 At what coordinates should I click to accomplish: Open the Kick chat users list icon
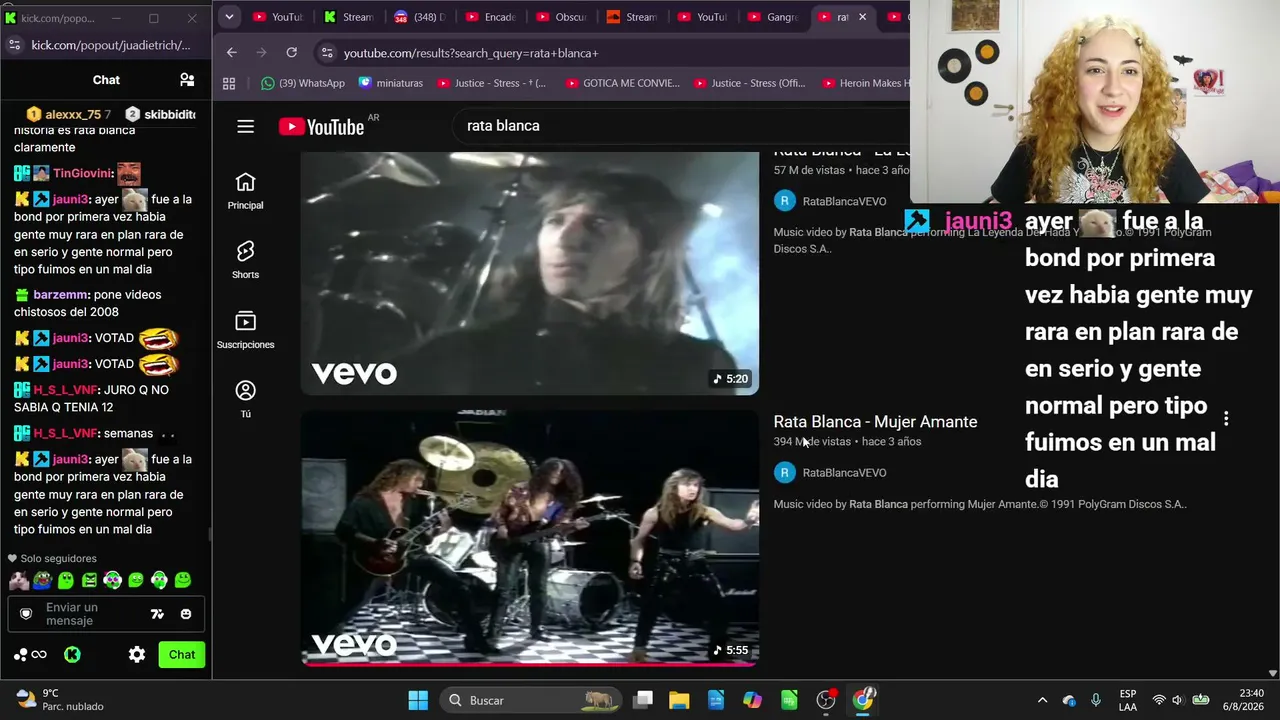(x=187, y=80)
